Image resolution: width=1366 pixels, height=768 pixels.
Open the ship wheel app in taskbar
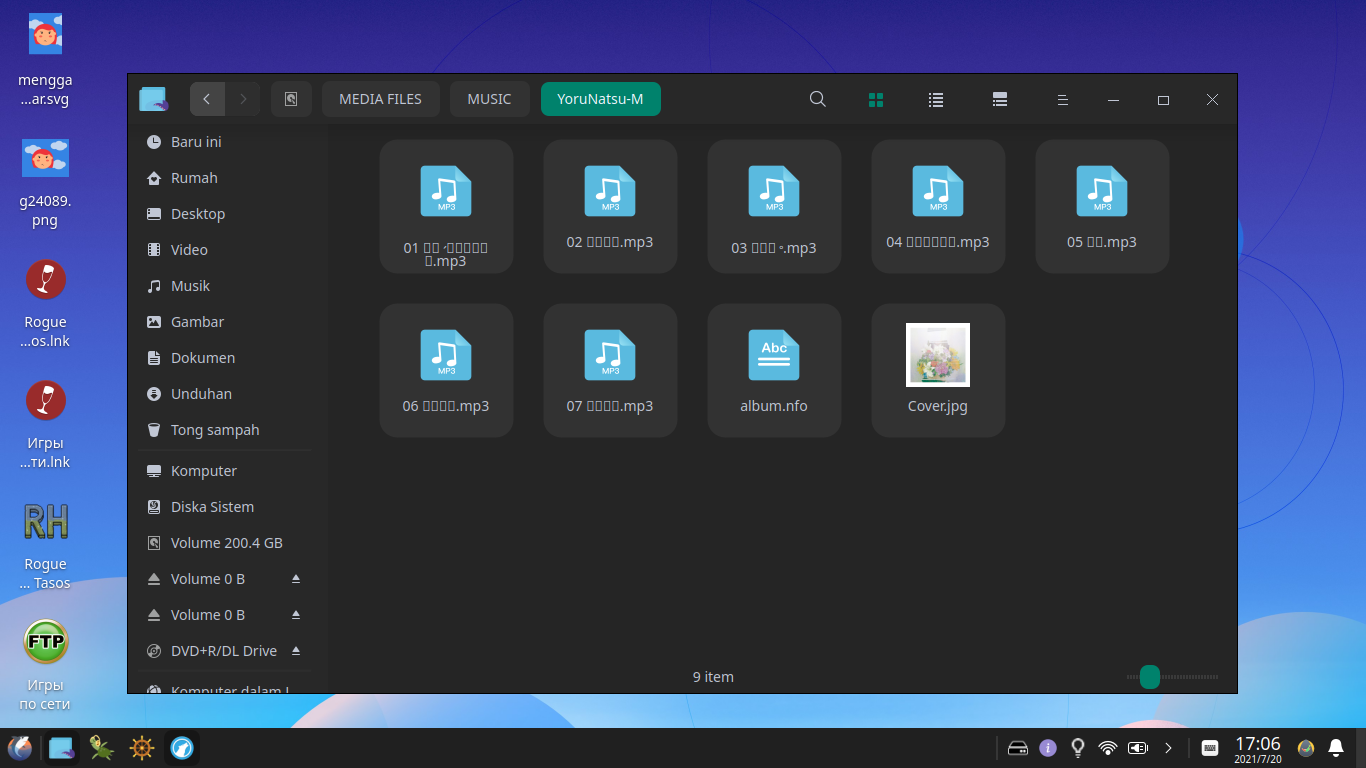click(x=142, y=747)
